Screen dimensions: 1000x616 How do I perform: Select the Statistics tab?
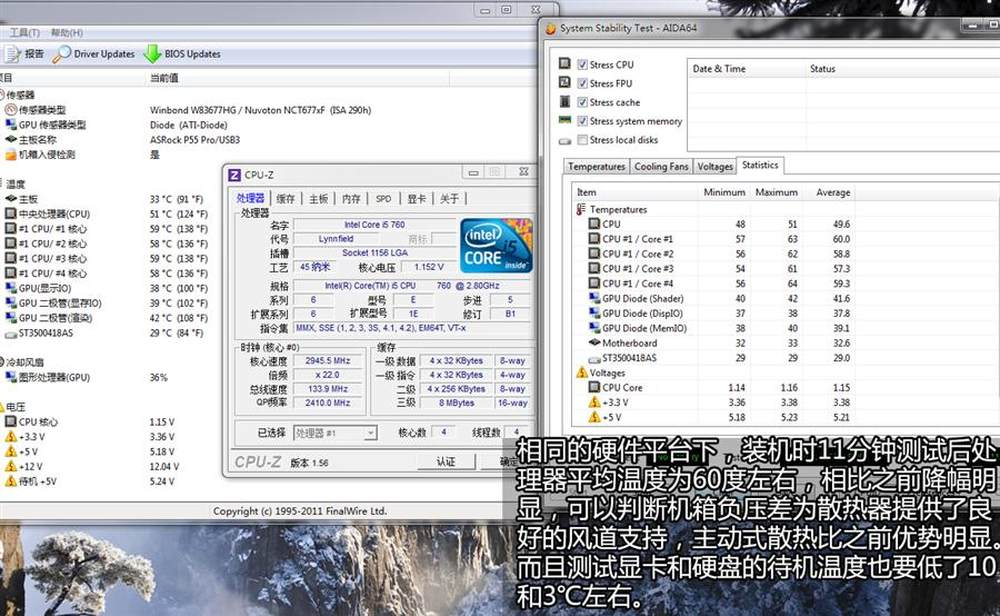tap(760, 165)
